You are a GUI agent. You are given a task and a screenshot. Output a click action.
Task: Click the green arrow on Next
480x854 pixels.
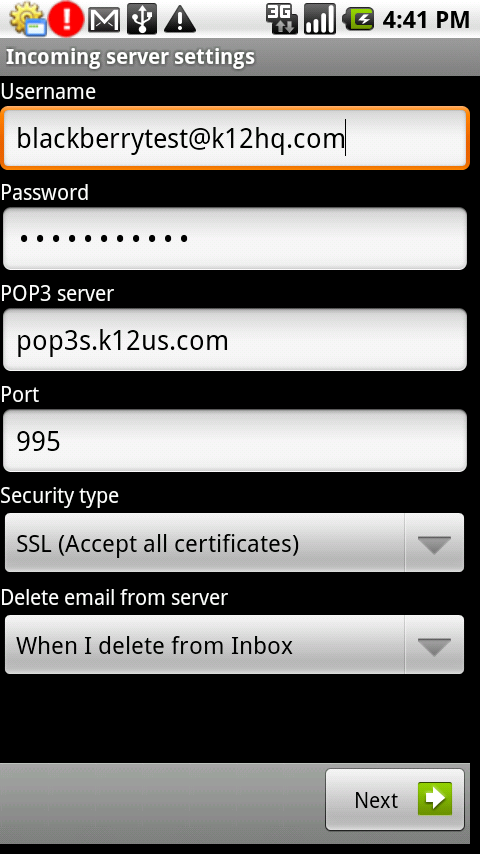pos(435,798)
